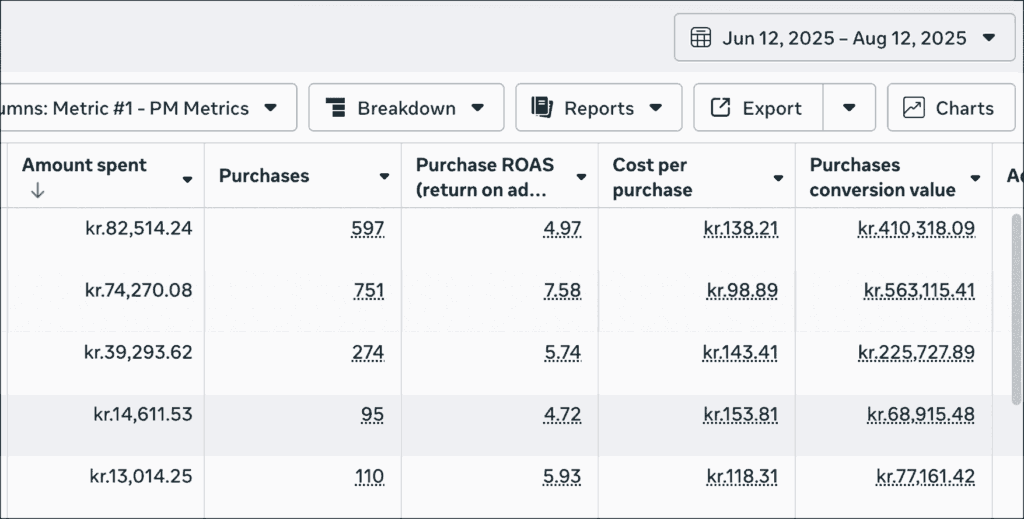Click the Export arrow icon
This screenshot has height=519, width=1024.
tap(720, 108)
